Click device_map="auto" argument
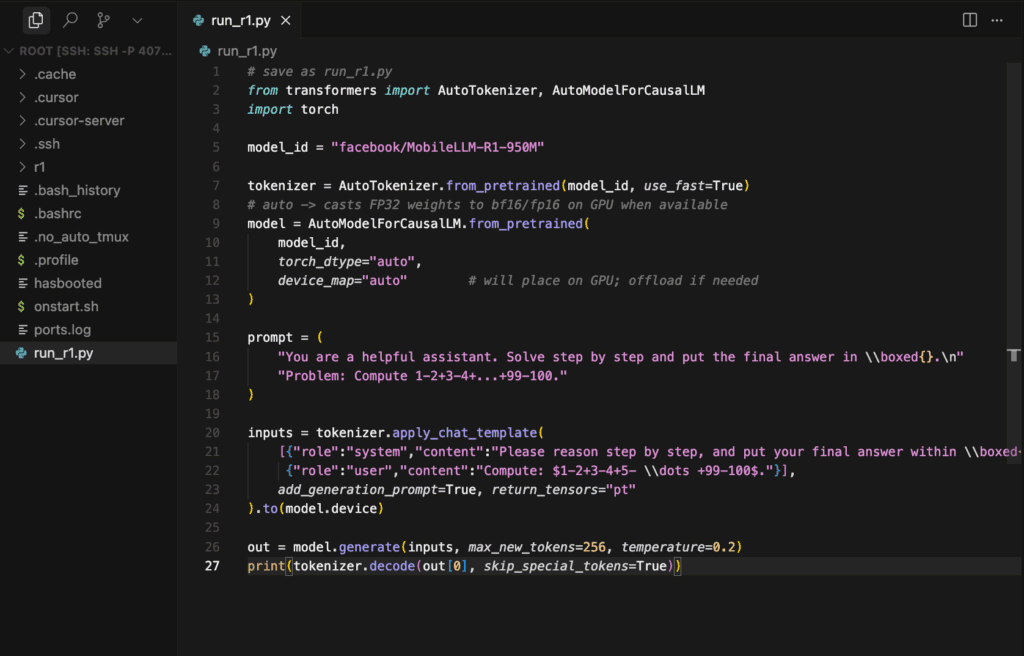This screenshot has width=1024, height=656. click(x=342, y=280)
